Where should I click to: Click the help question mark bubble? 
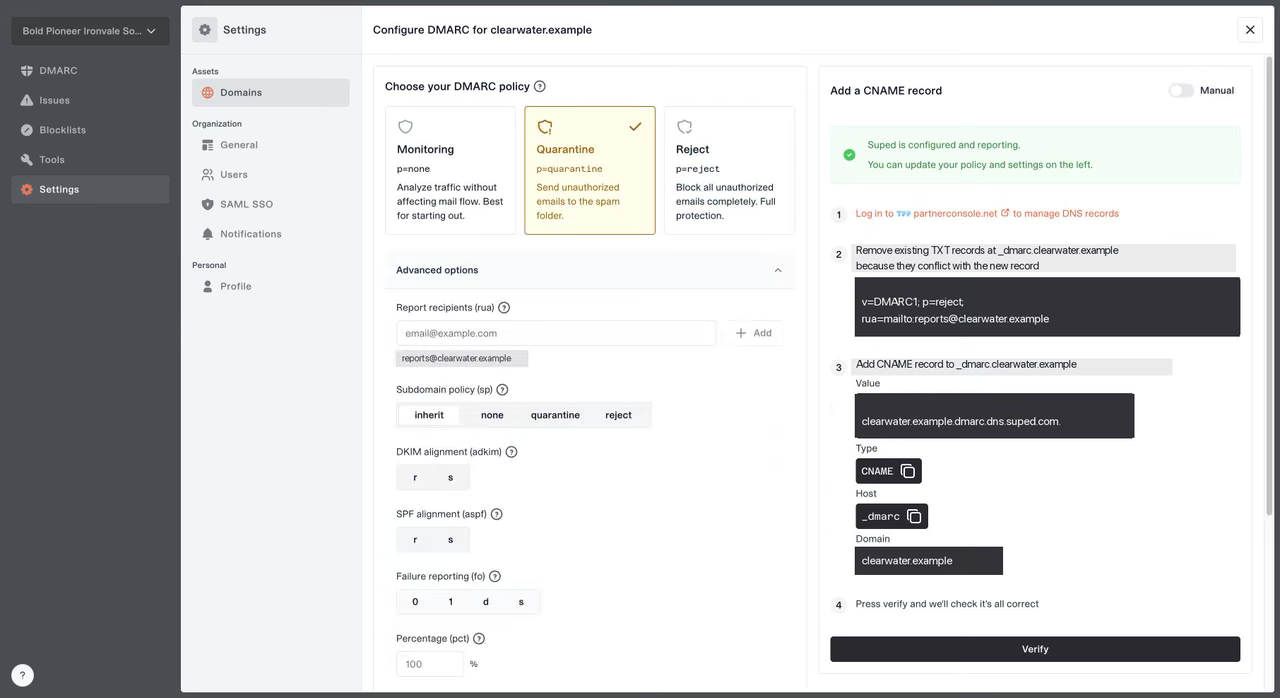coord(22,675)
